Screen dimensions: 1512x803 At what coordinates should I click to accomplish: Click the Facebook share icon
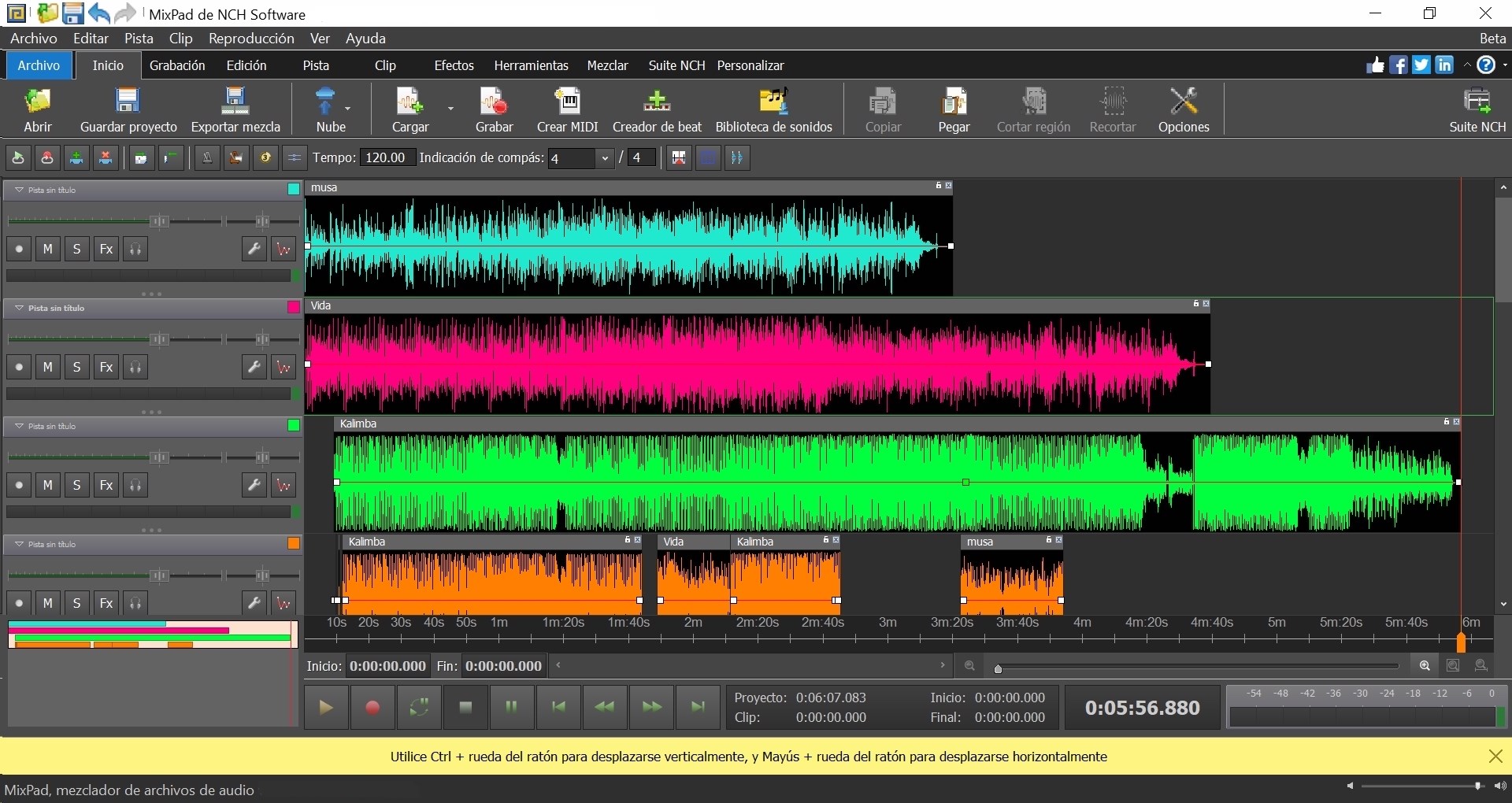click(1399, 65)
